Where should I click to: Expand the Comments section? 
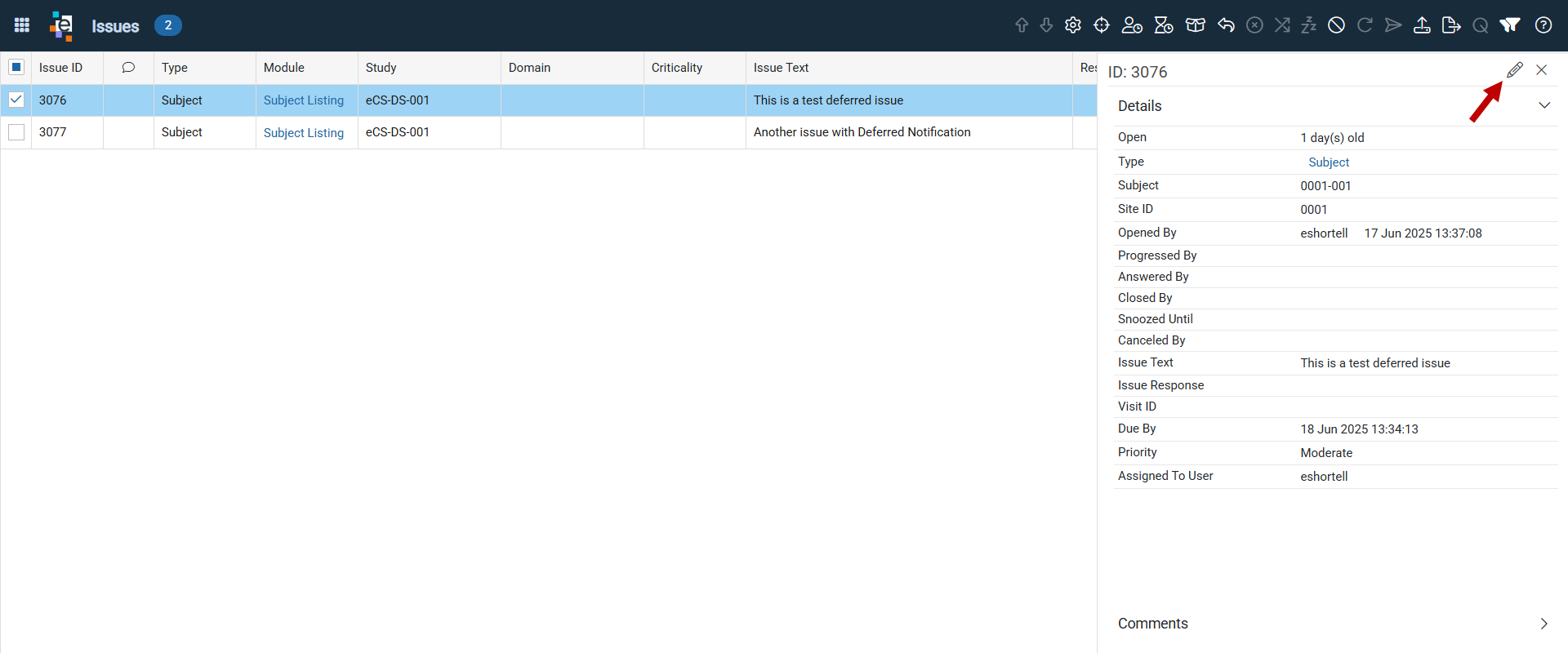[x=1543, y=624]
